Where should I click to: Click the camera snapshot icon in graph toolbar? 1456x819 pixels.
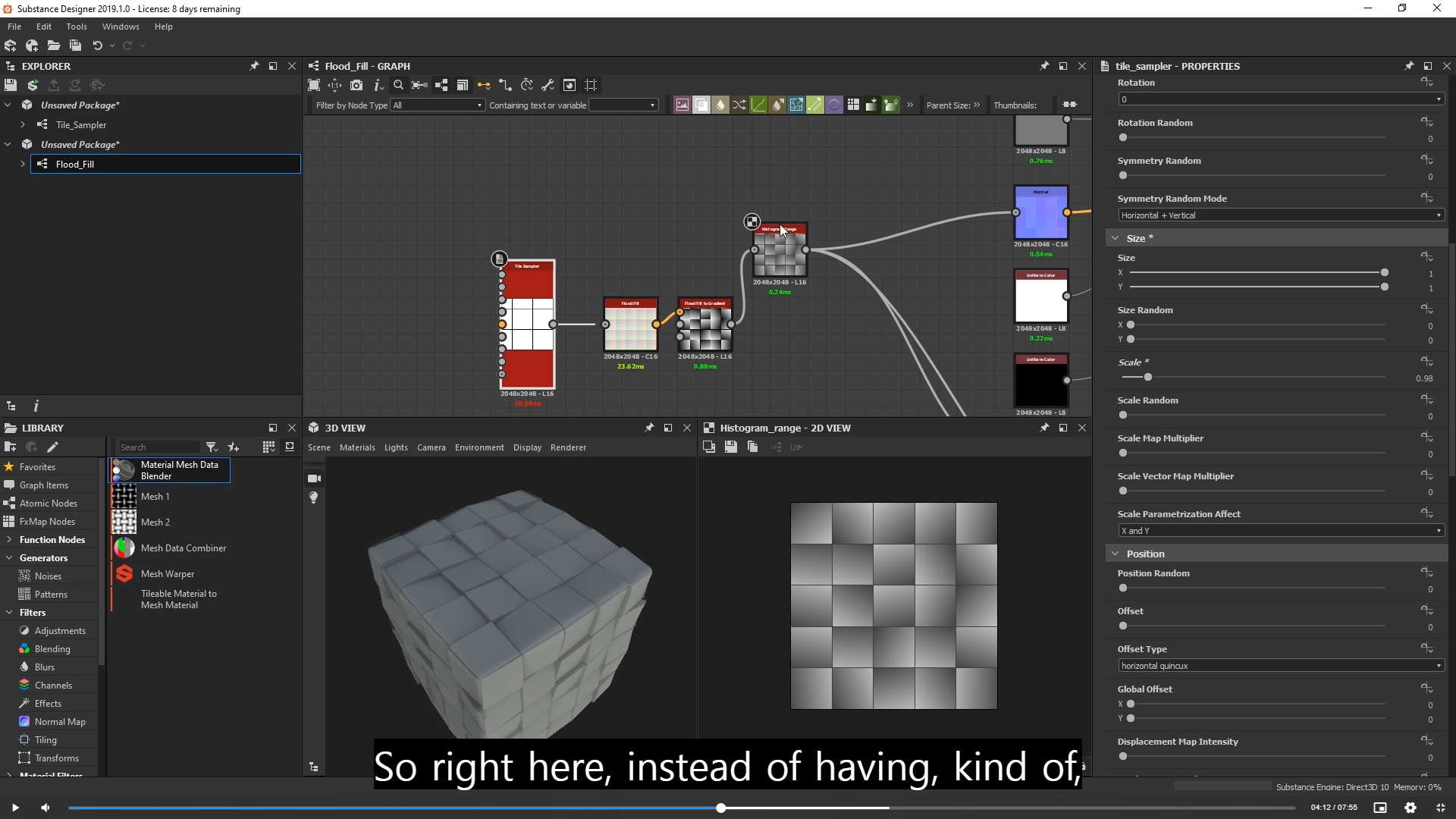click(356, 85)
